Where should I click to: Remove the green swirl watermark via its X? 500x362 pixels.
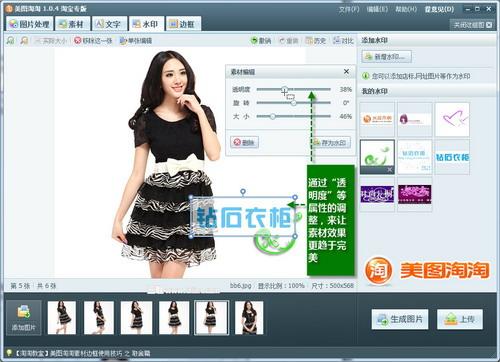[389, 170]
